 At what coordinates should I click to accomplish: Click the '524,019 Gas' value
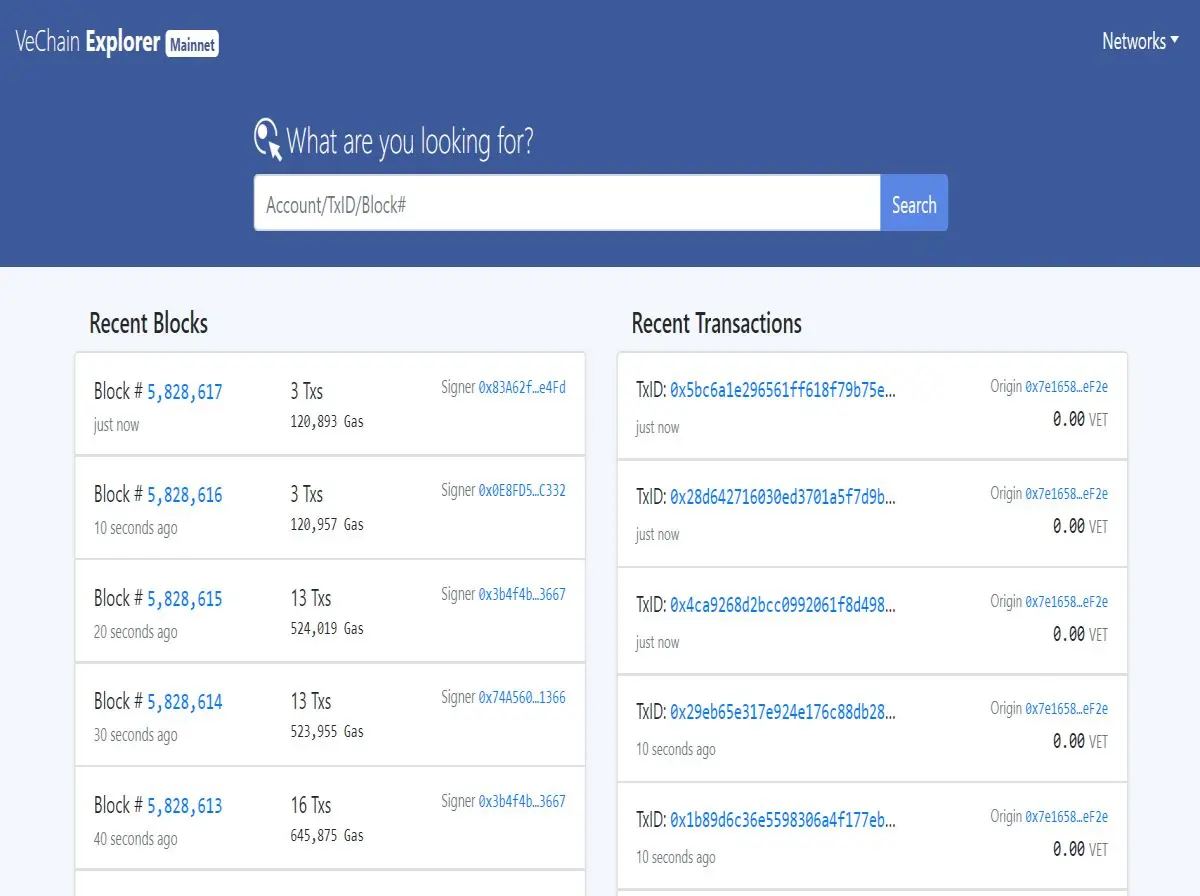(x=327, y=629)
